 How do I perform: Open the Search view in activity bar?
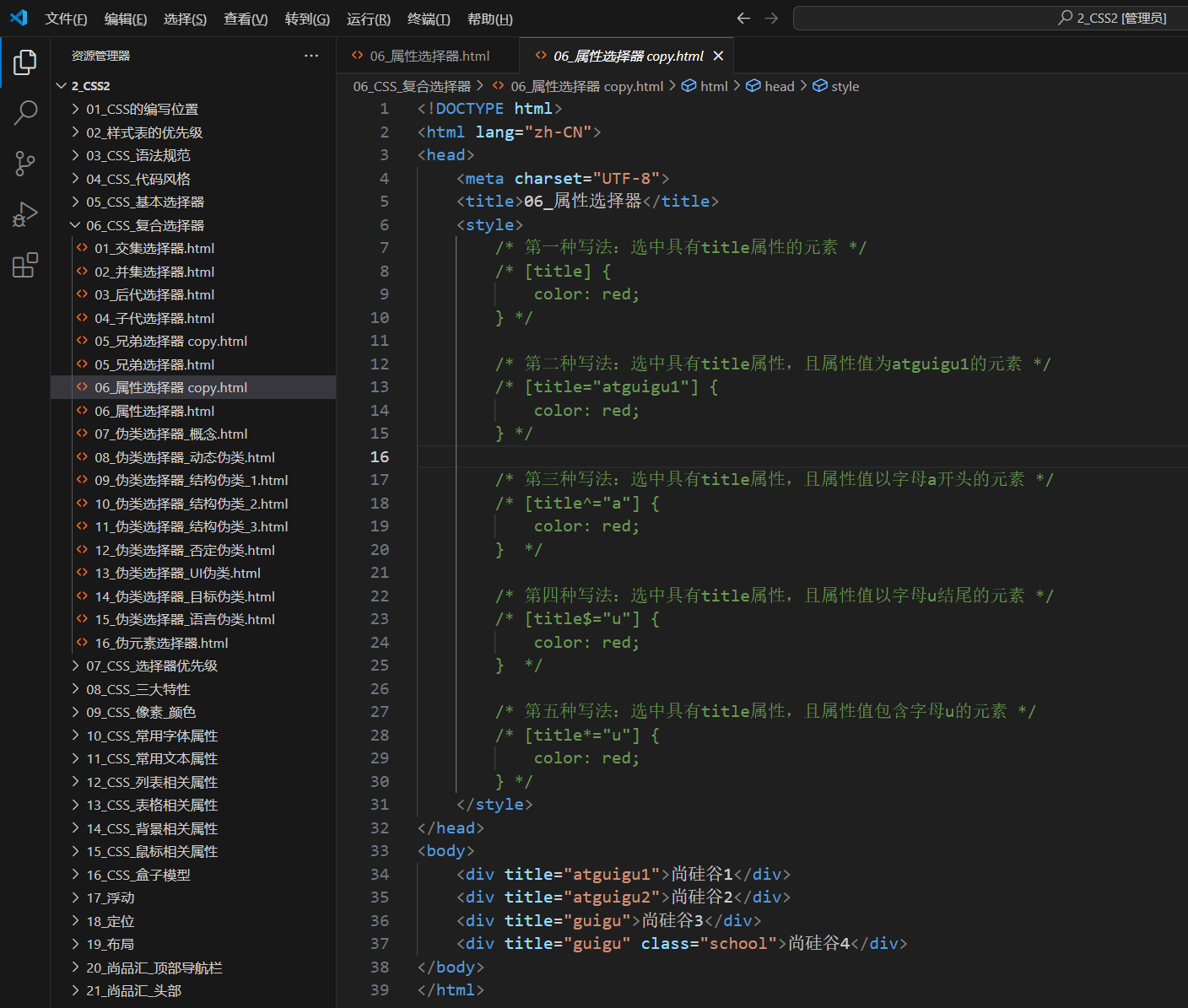pyautogui.click(x=25, y=112)
